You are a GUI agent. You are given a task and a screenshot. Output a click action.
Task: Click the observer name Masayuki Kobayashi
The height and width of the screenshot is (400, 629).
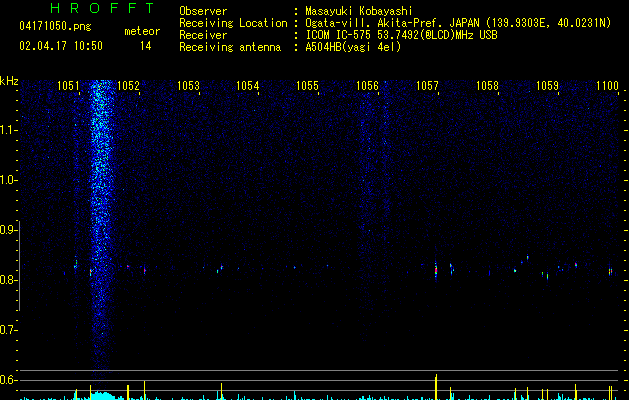point(359,11)
